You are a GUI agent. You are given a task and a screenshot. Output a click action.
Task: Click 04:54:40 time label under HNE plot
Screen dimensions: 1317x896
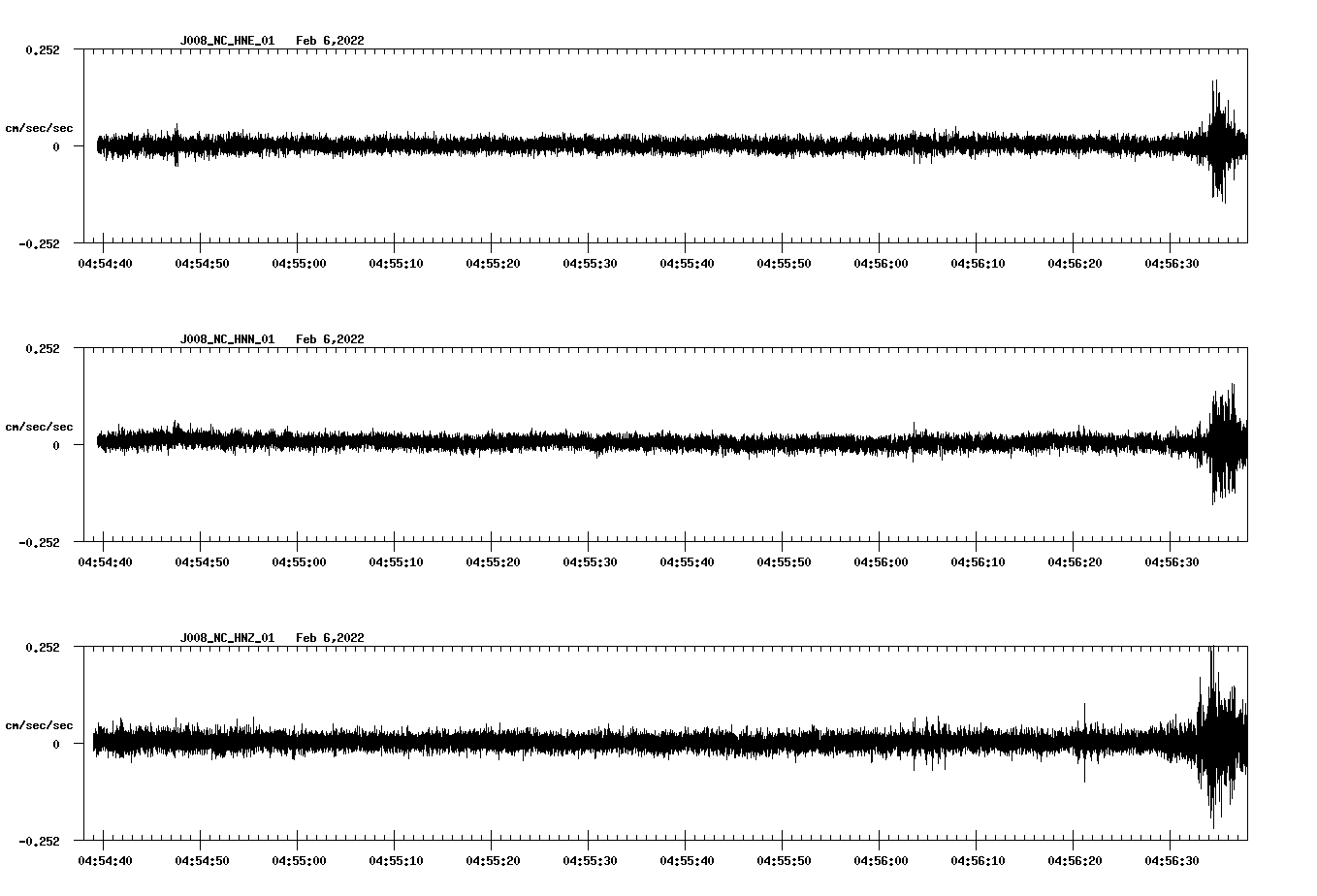coord(105,264)
